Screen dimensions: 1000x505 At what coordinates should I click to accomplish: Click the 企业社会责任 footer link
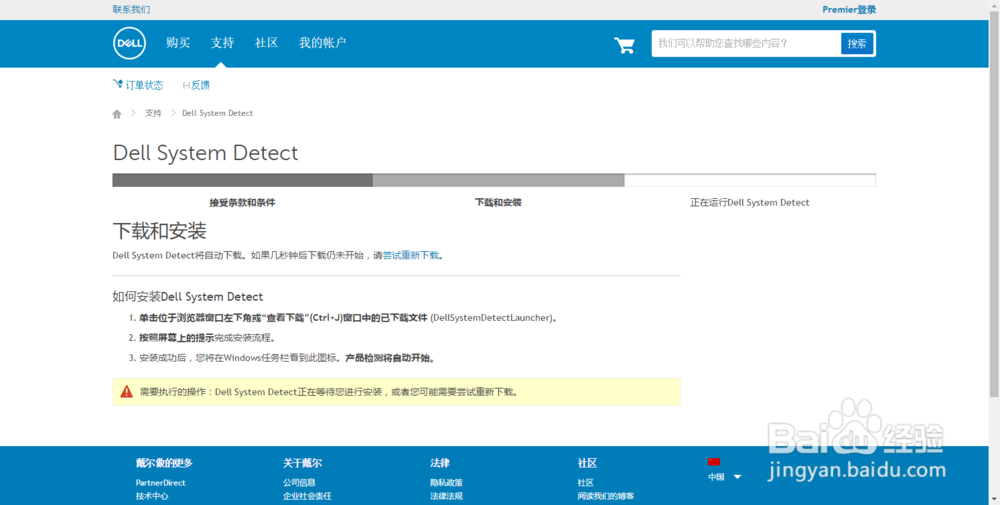(307, 495)
